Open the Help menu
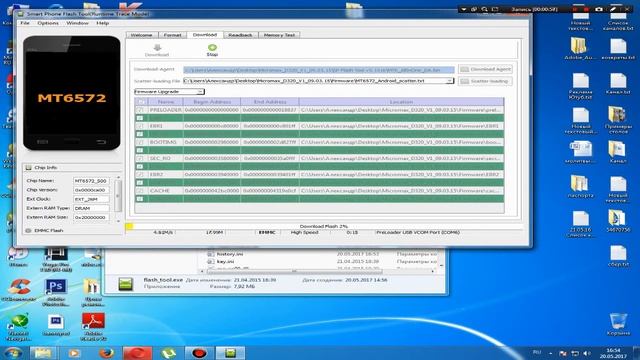The height and width of the screenshot is (360, 640). (102, 23)
